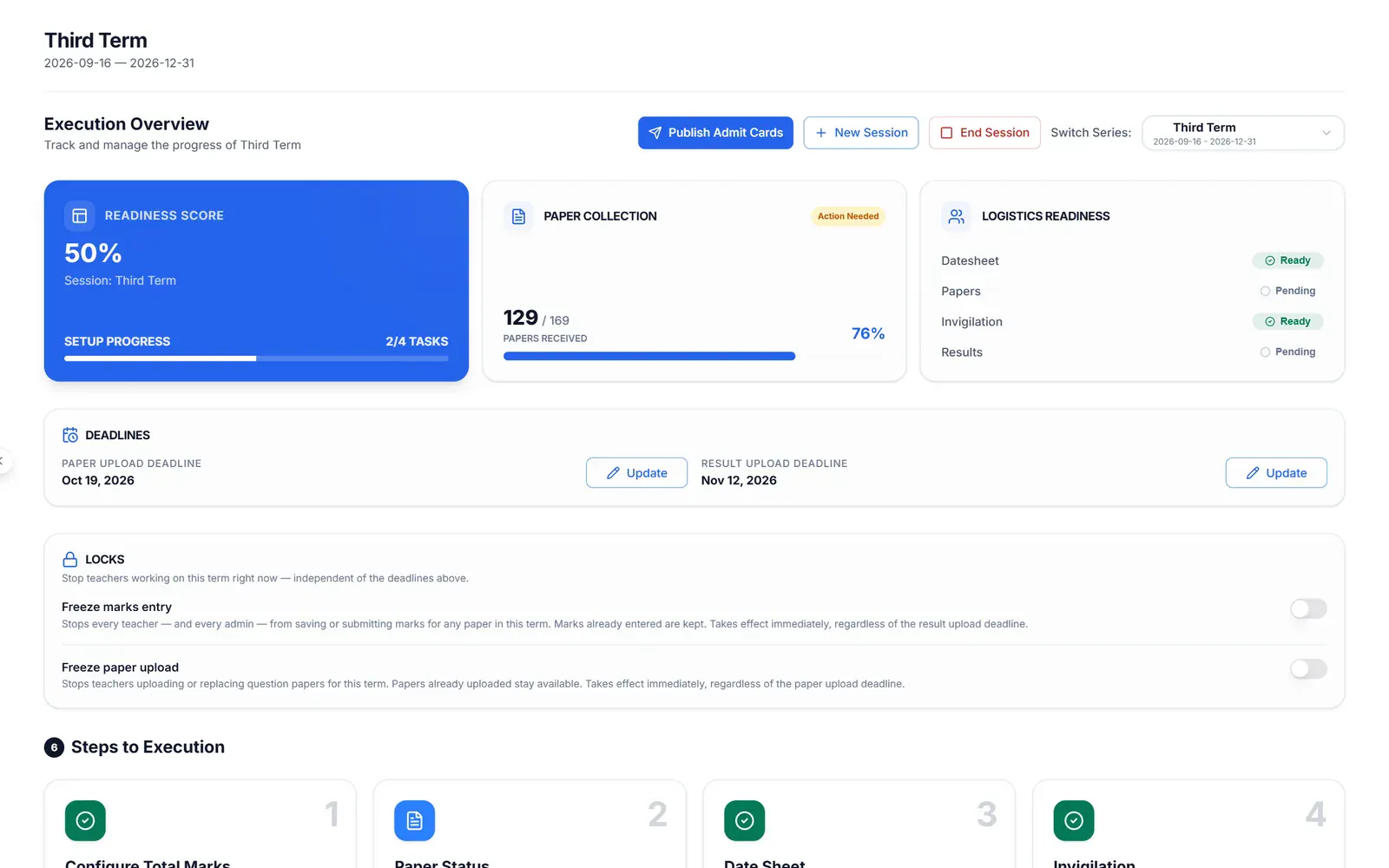Image resolution: width=1389 pixels, height=868 pixels.
Task: Click the Session: Third Term label
Action: [120, 280]
